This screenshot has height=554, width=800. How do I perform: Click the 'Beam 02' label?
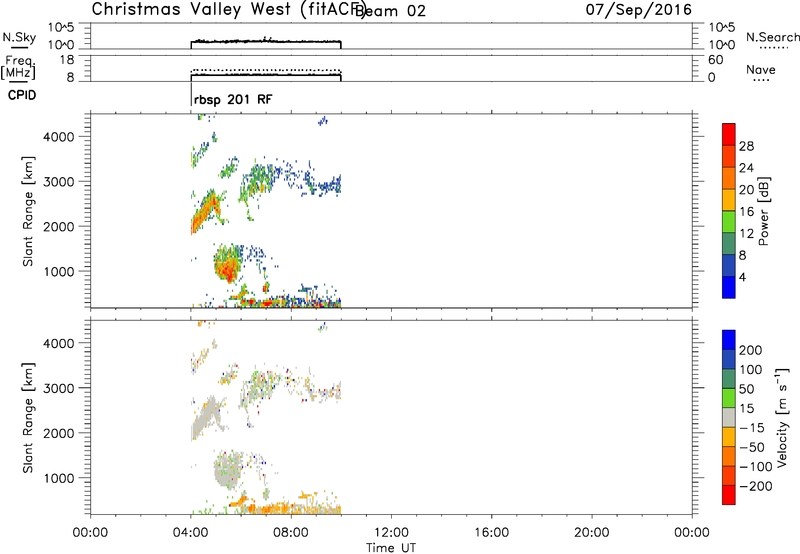[x=390, y=11]
